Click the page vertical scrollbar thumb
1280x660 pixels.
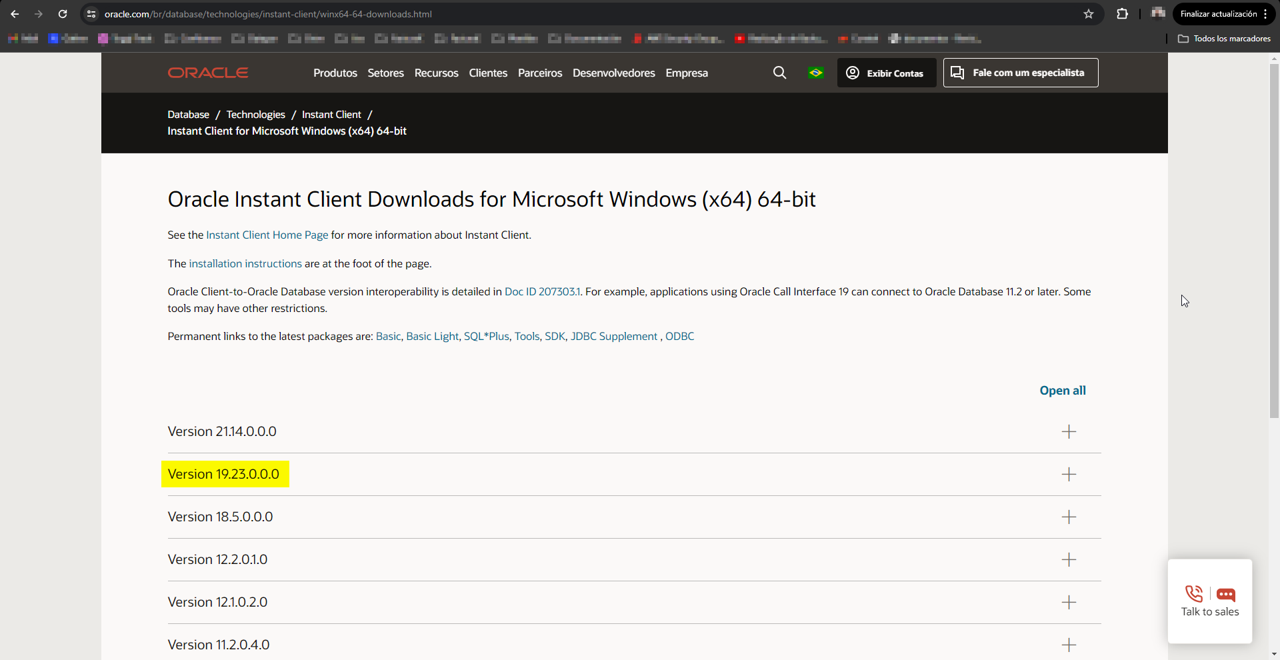click(x=1274, y=242)
